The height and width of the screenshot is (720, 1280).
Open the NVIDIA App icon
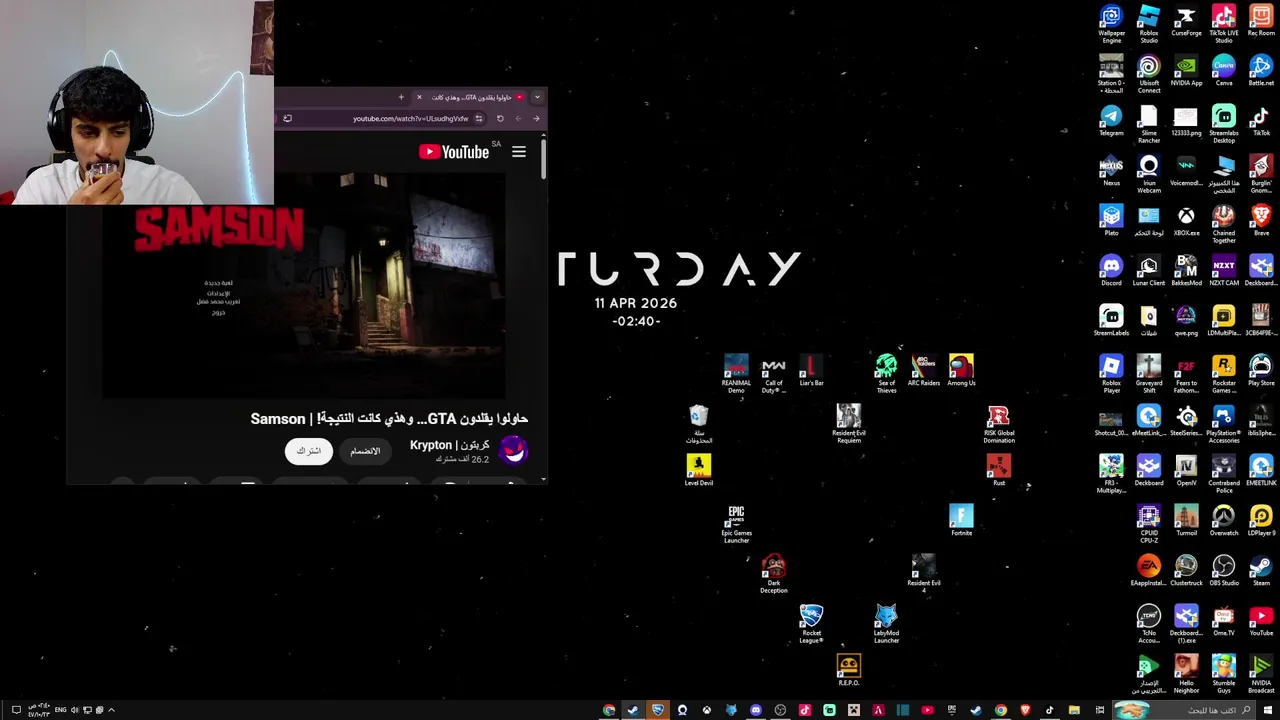coord(1186,72)
